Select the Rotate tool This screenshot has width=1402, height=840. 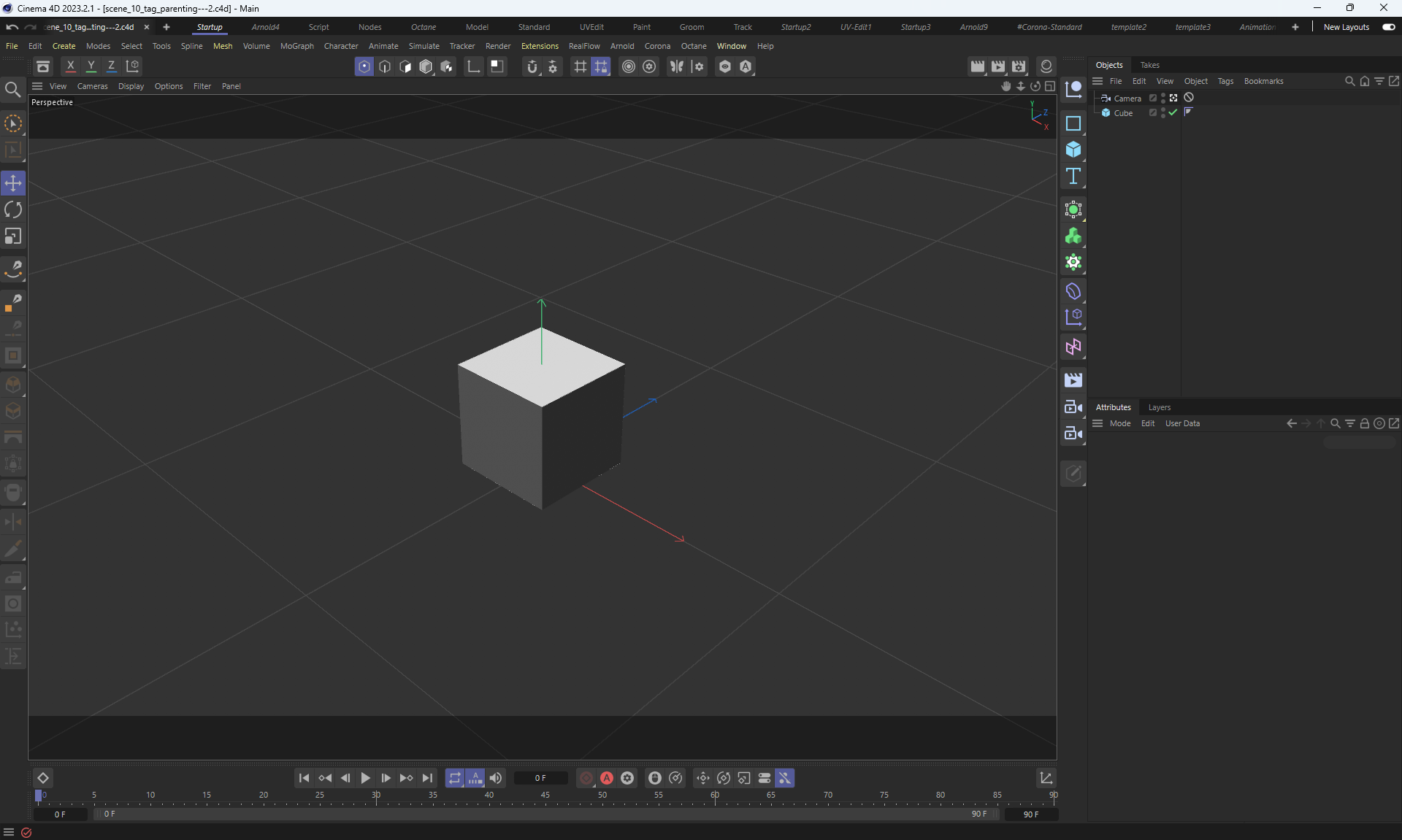click(13, 210)
